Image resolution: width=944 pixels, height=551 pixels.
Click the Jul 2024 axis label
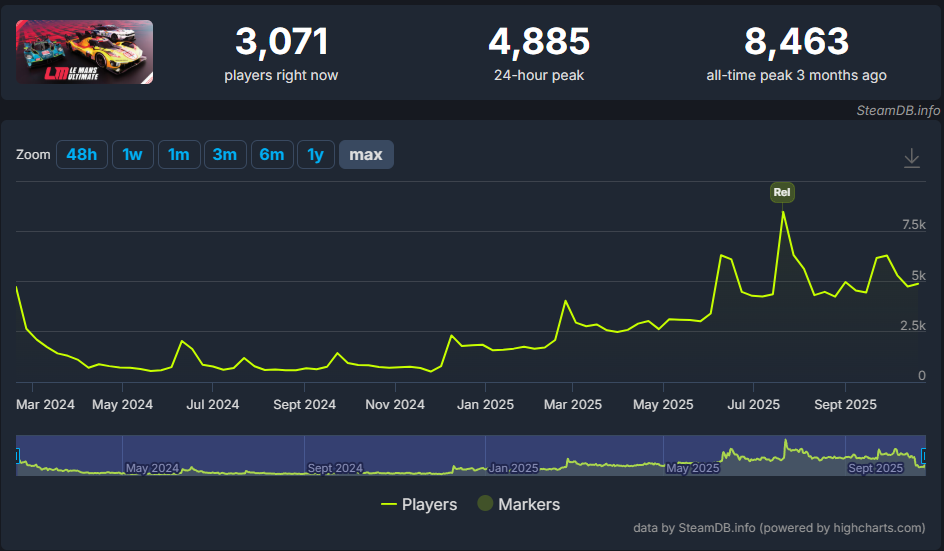213,405
